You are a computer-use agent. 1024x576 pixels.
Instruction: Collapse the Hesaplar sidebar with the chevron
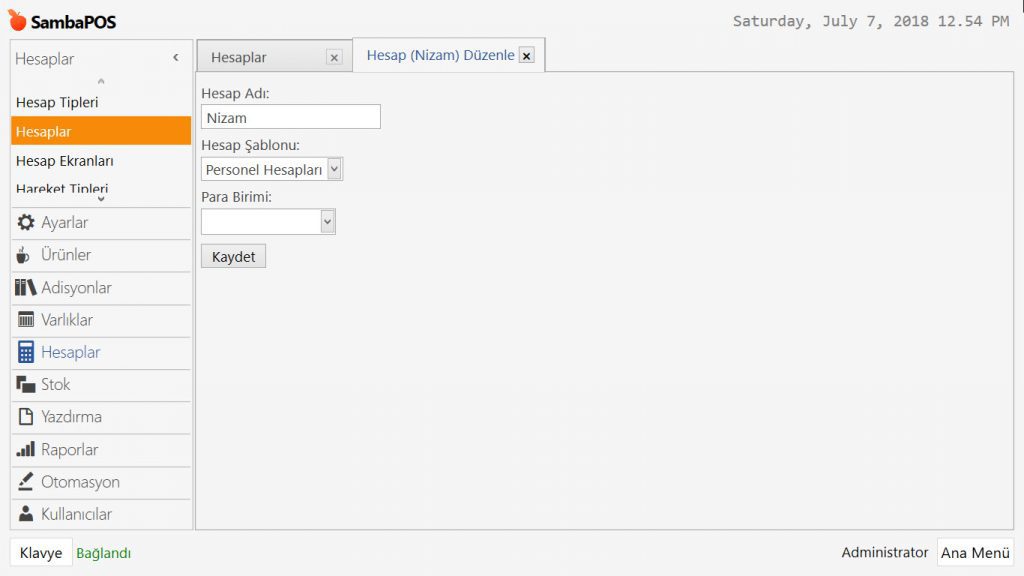[176, 58]
